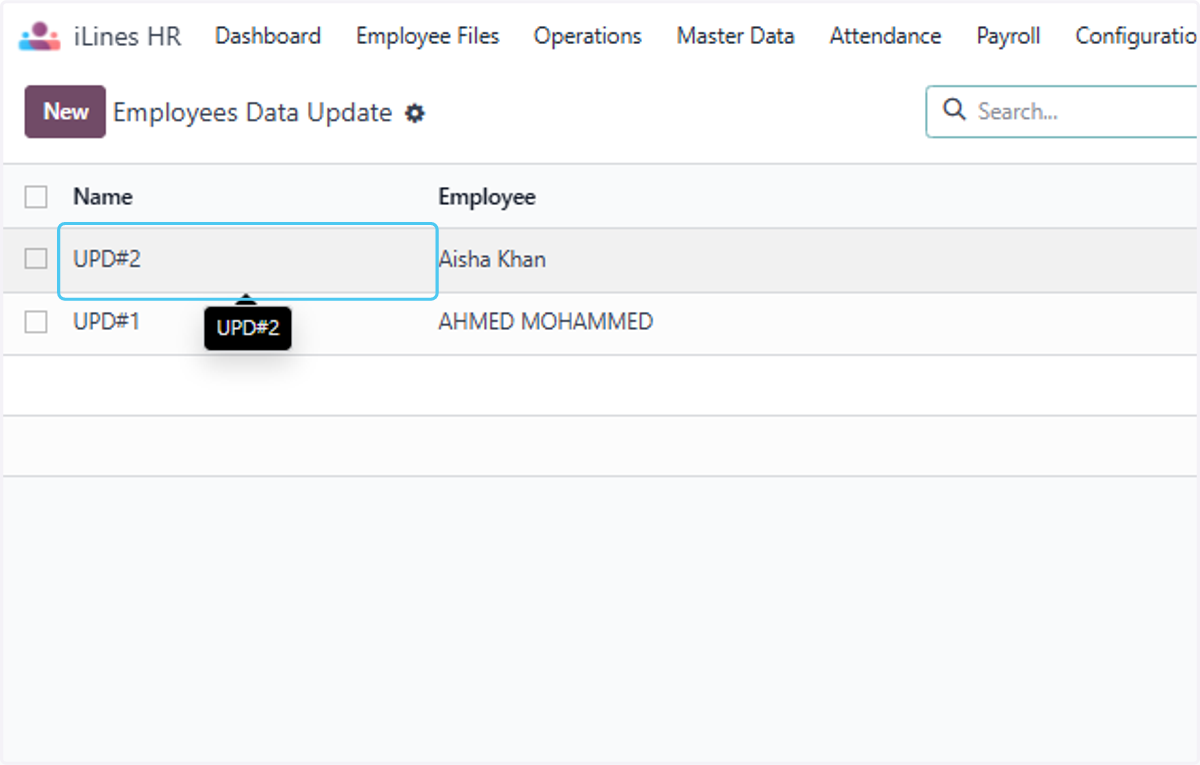Click the iLines HR app name
The width and height of the screenshot is (1200, 765).
pos(128,36)
